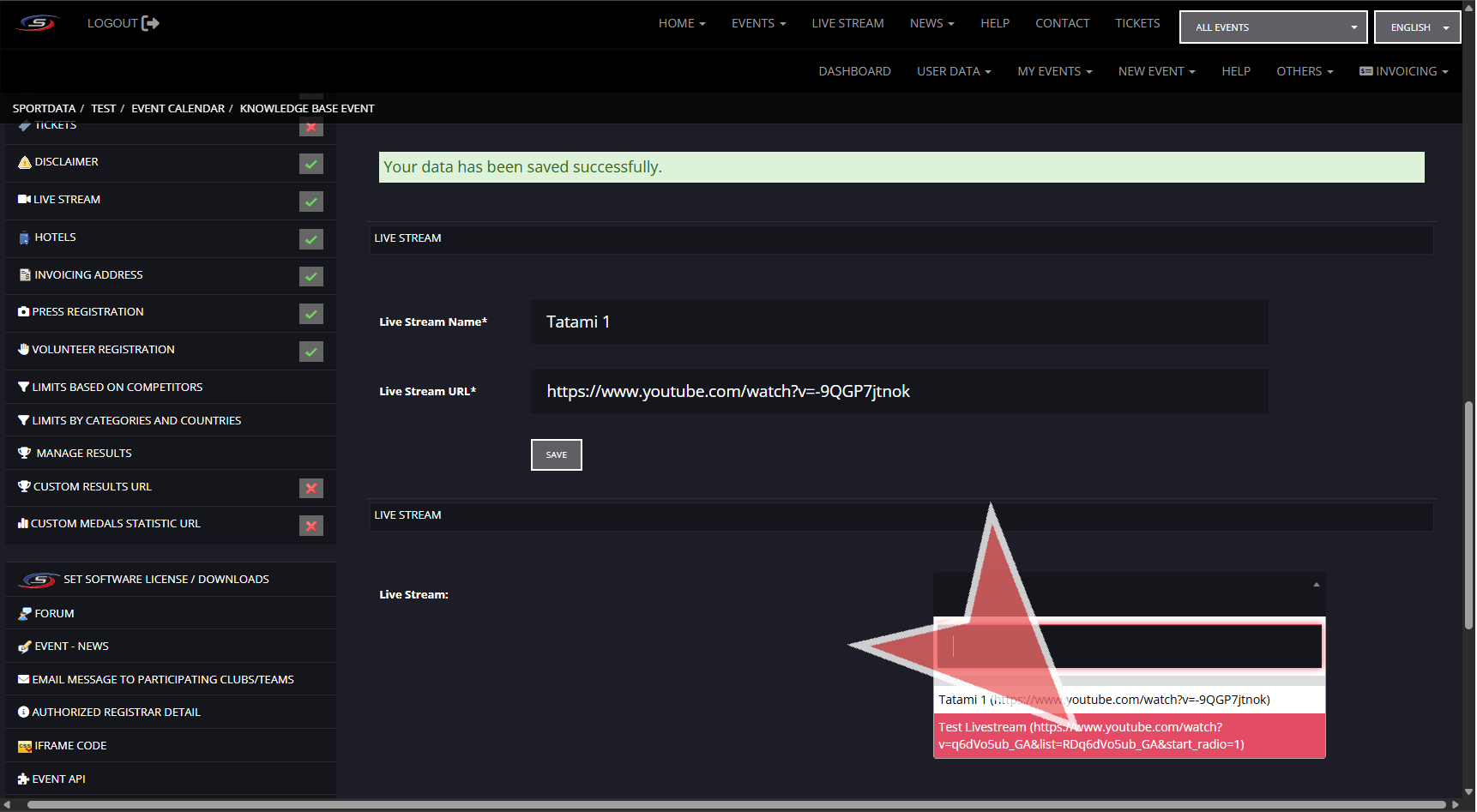Toggle the red X for Custom Results URL

(x=310, y=488)
